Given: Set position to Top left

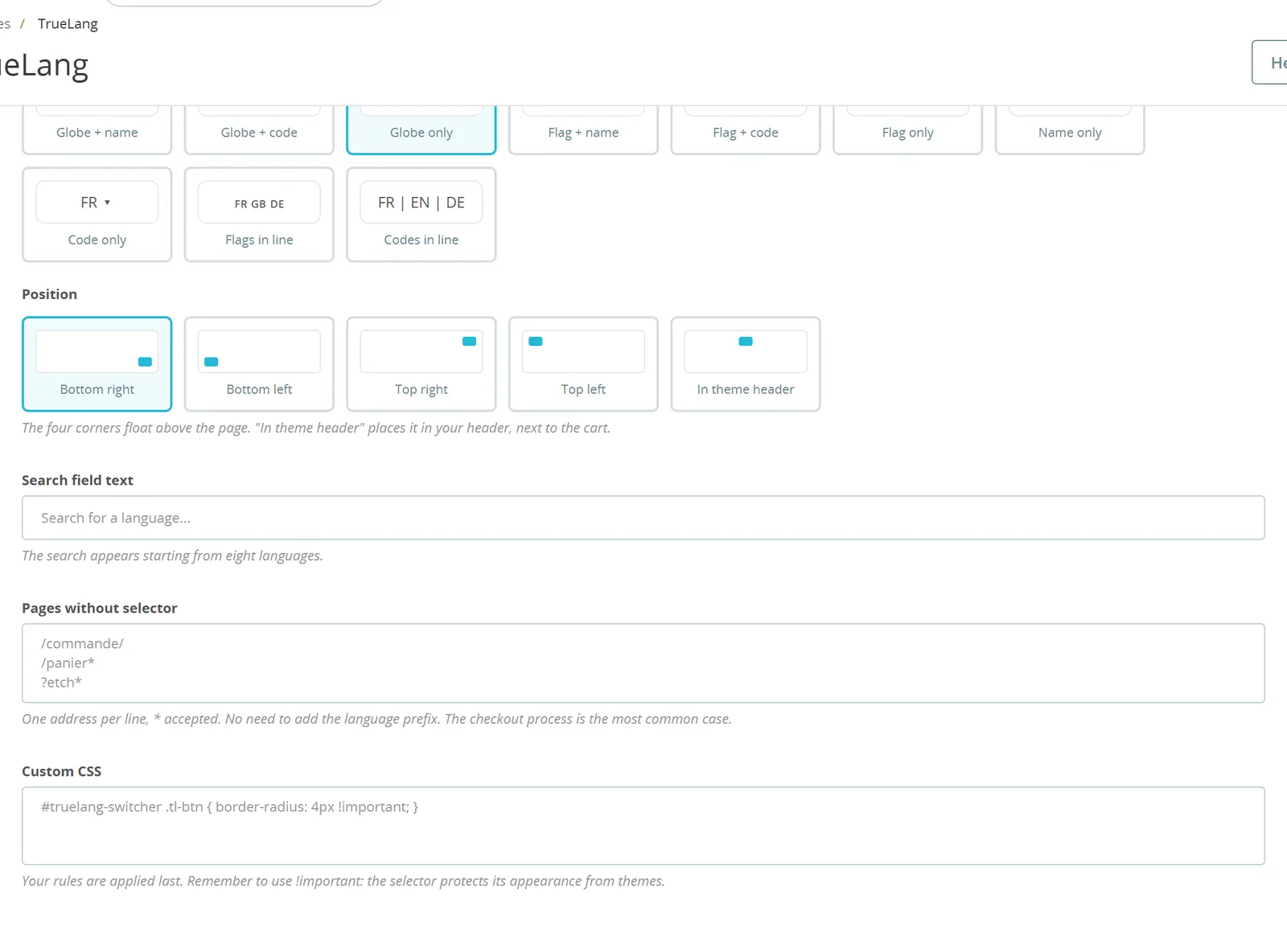Looking at the screenshot, I should coord(583,364).
